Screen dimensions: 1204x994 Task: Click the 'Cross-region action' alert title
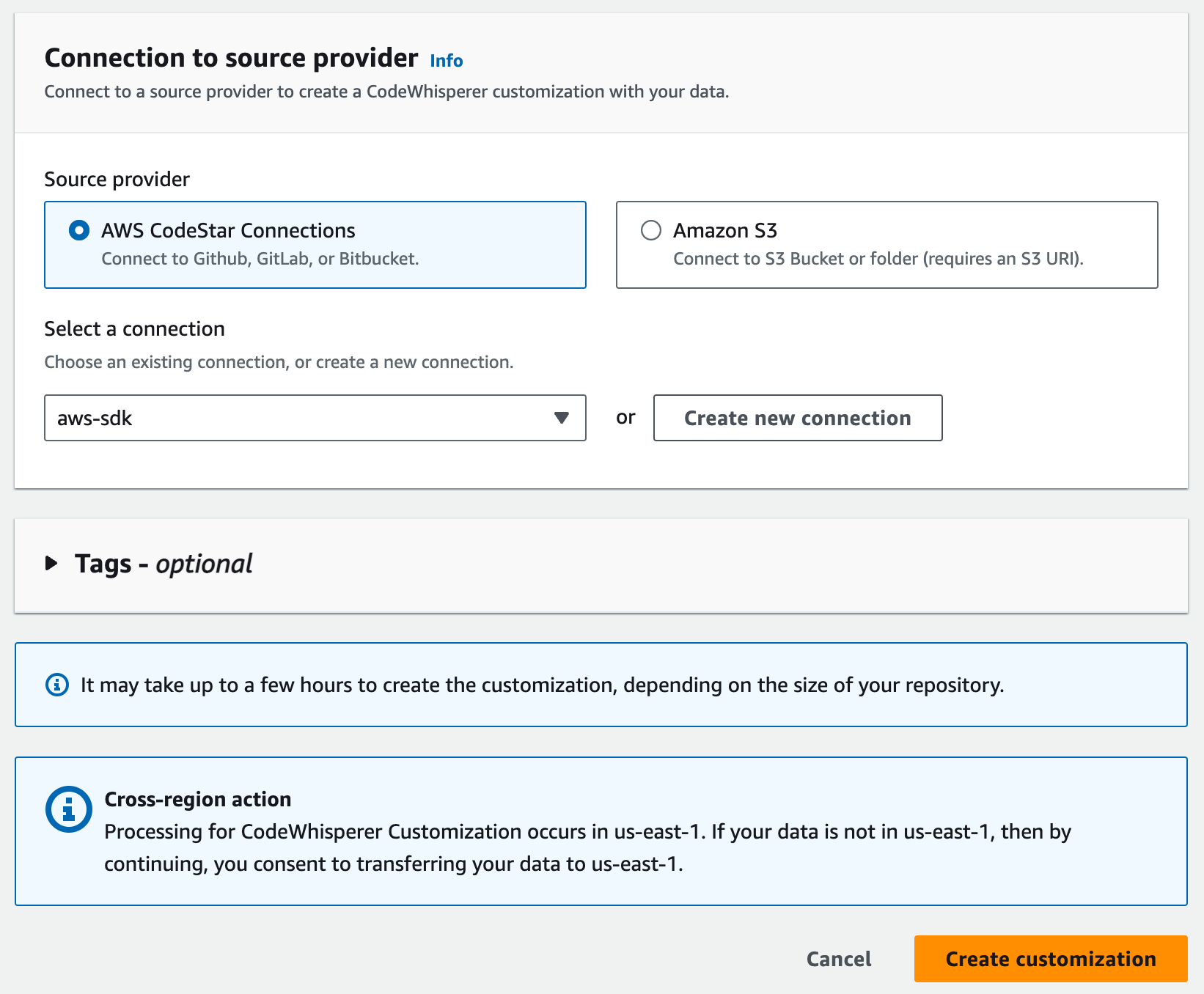198,799
